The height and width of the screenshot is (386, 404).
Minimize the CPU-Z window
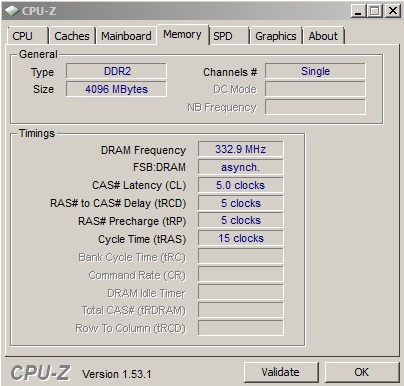point(358,11)
